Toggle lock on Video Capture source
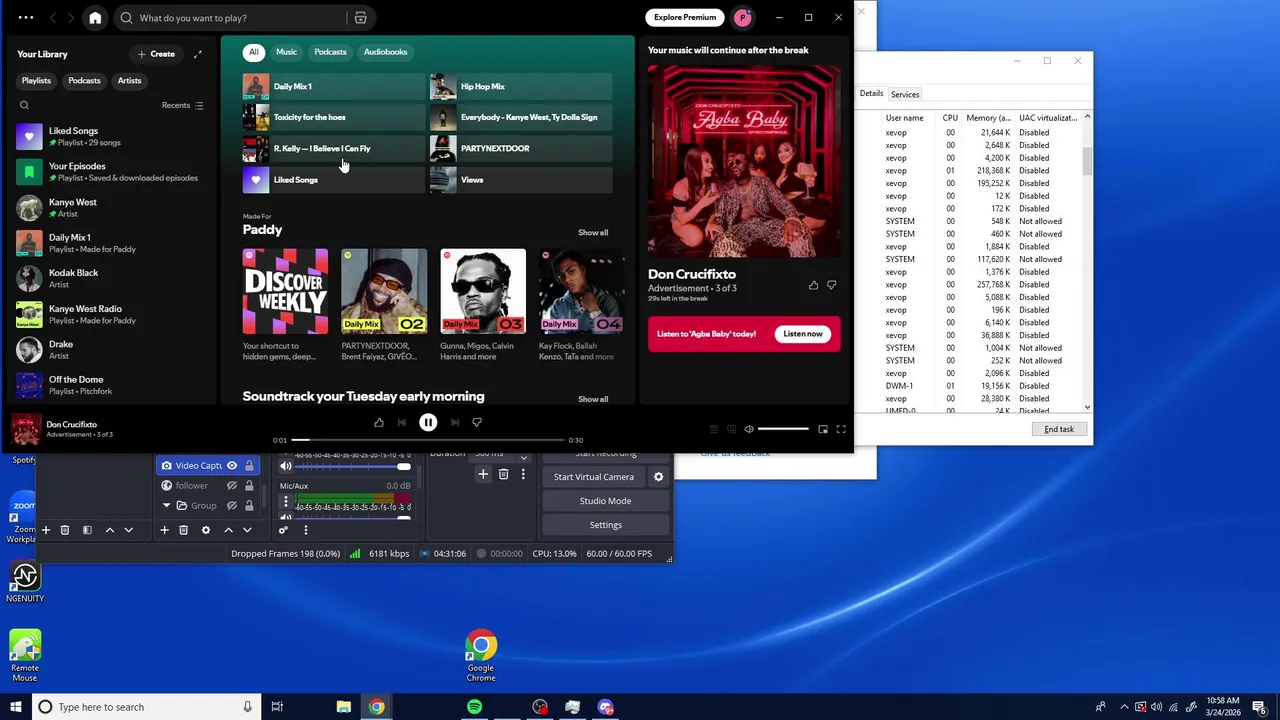 [x=249, y=465]
